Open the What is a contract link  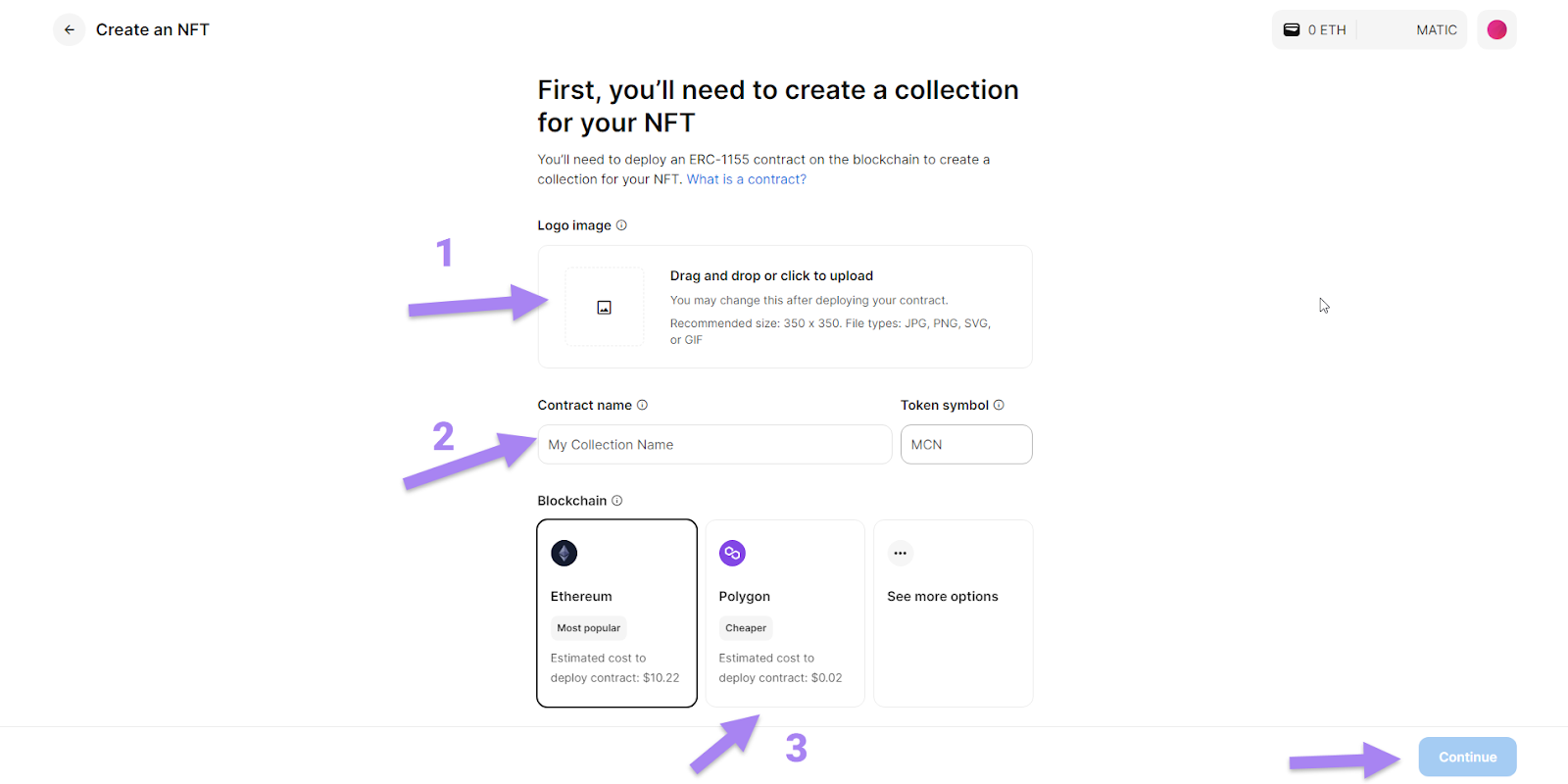[x=746, y=178]
